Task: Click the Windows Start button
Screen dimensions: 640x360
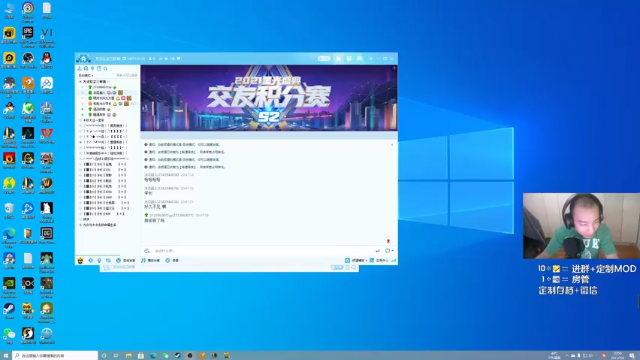Action: 6,356
